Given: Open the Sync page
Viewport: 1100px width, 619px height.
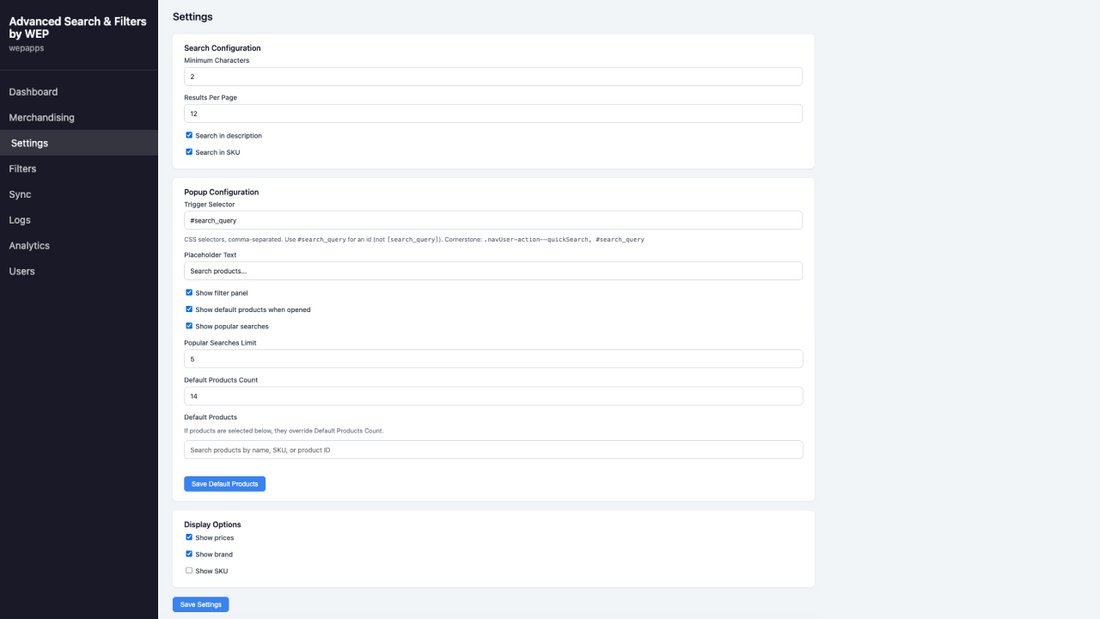Looking at the screenshot, I should tap(20, 194).
